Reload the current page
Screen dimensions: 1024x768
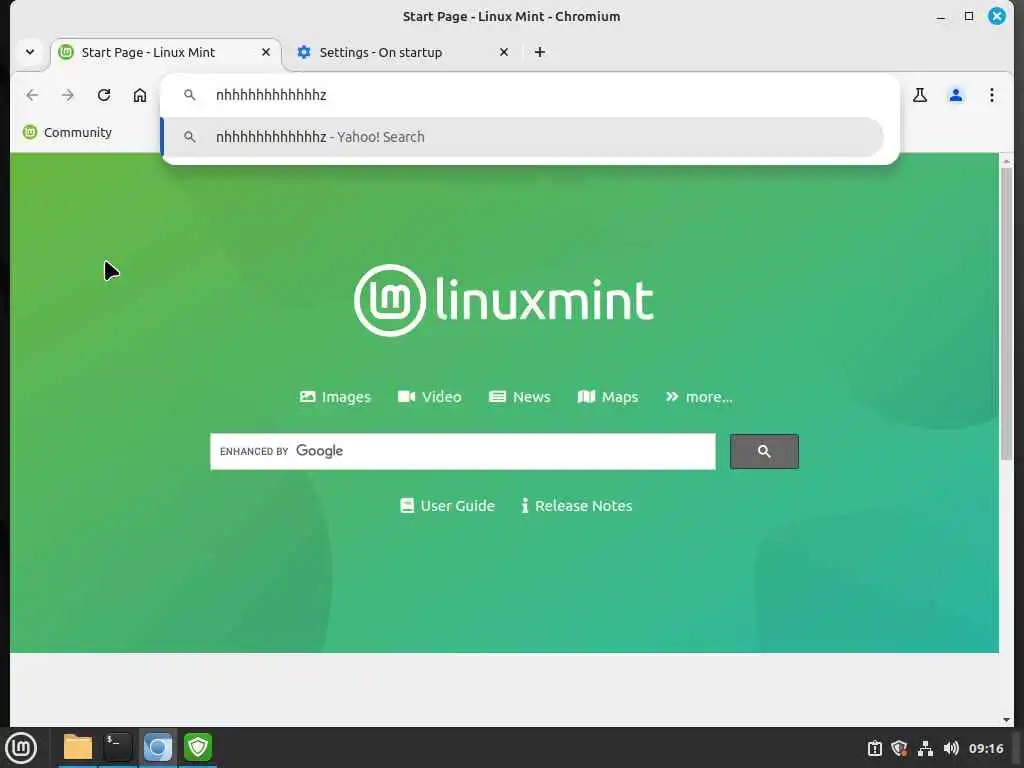104,95
